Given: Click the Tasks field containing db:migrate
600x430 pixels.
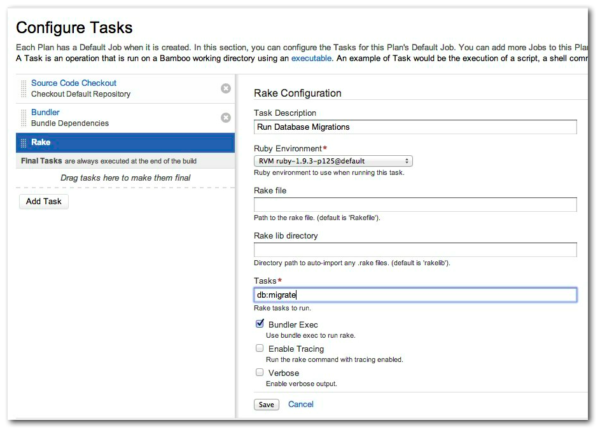Looking at the screenshot, I should tap(415, 295).
